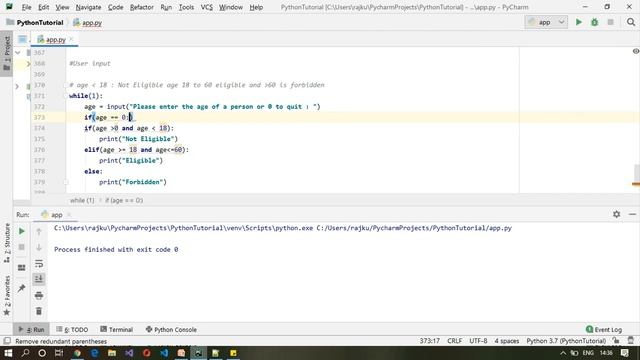The height and width of the screenshot is (360, 640).
Task: Open the Python Console tool window
Action: pos(171,329)
